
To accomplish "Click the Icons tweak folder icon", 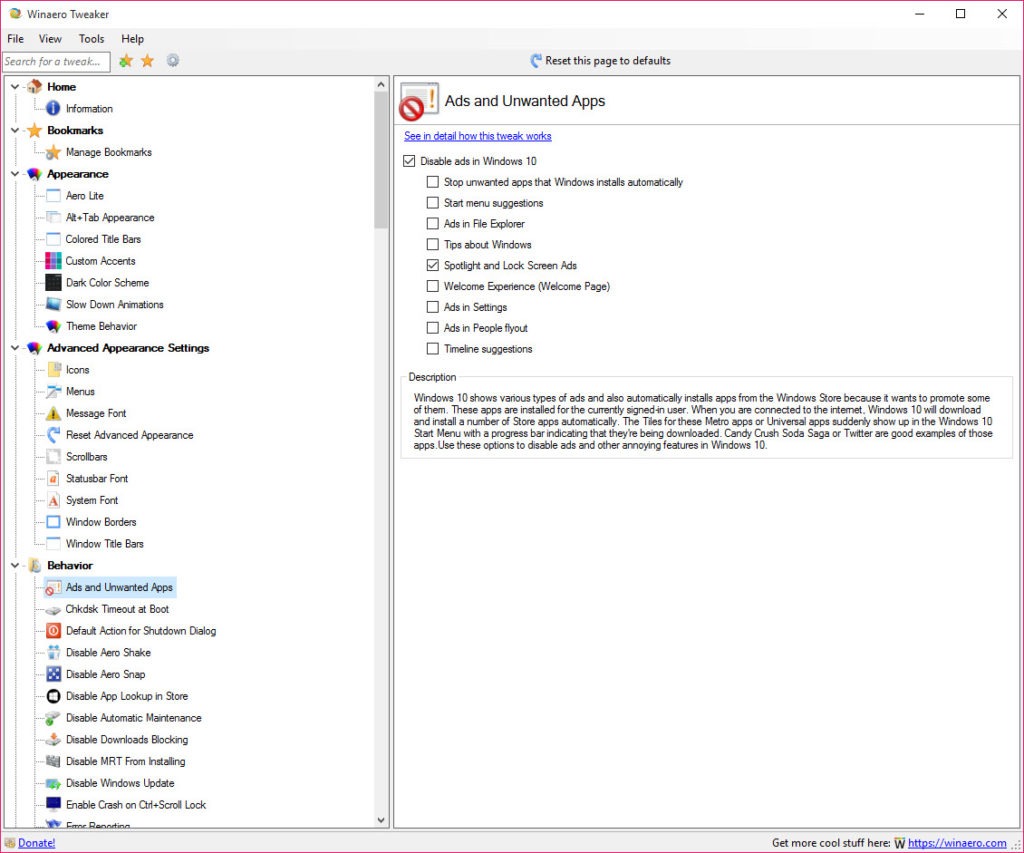I will [54, 370].
